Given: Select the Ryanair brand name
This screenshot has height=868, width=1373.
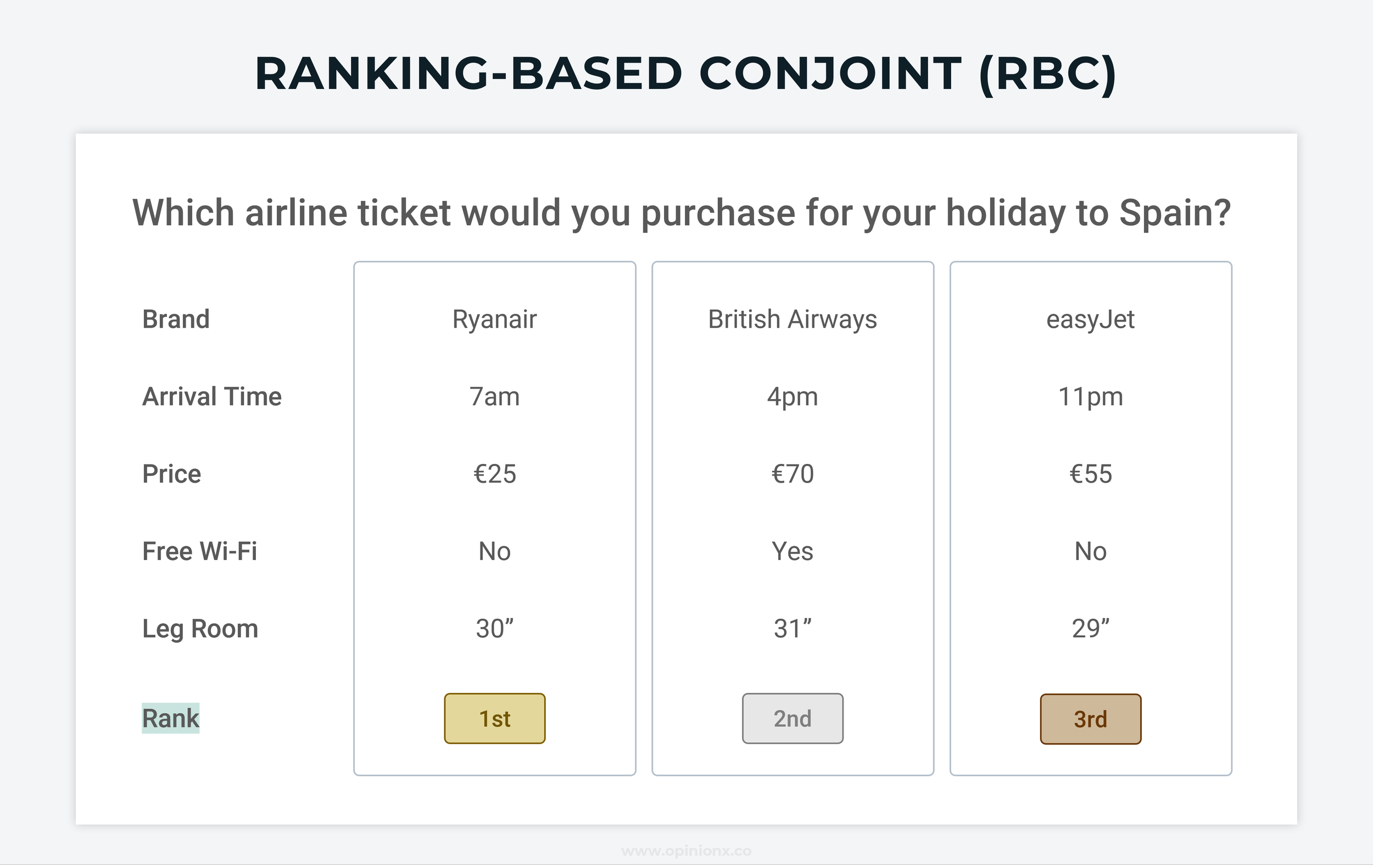Looking at the screenshot, I should coord(494,319).
